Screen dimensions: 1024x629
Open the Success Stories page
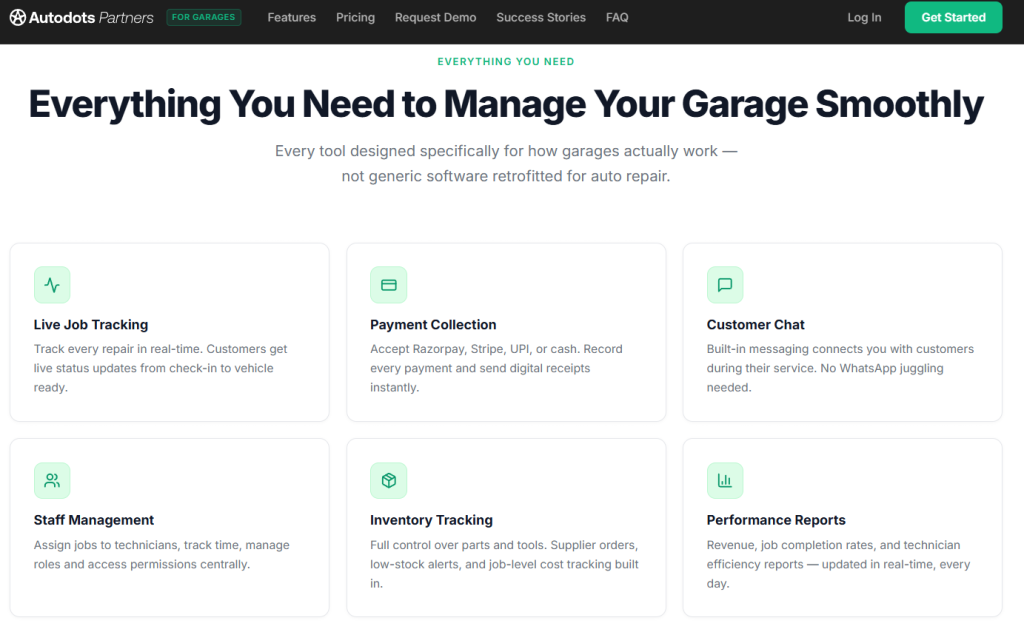coord(540,17)
